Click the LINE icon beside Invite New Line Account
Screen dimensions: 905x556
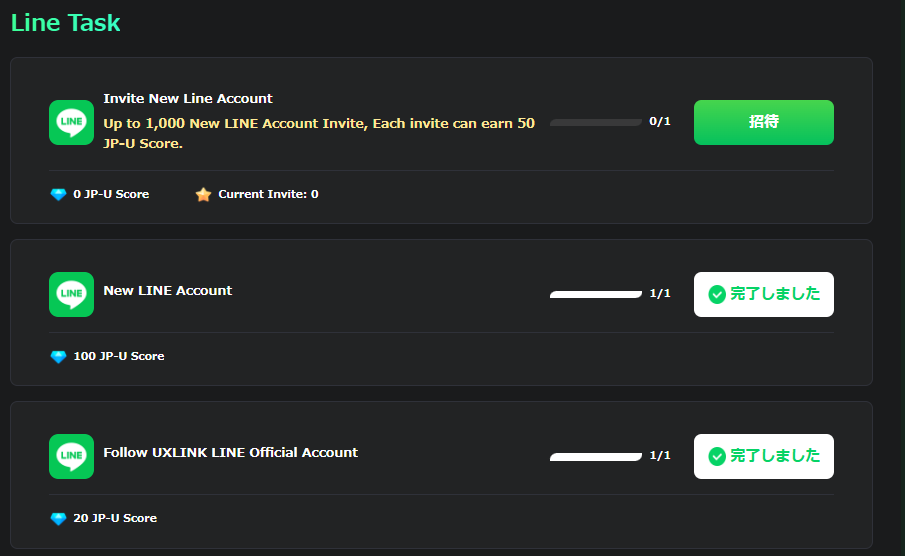71,122
